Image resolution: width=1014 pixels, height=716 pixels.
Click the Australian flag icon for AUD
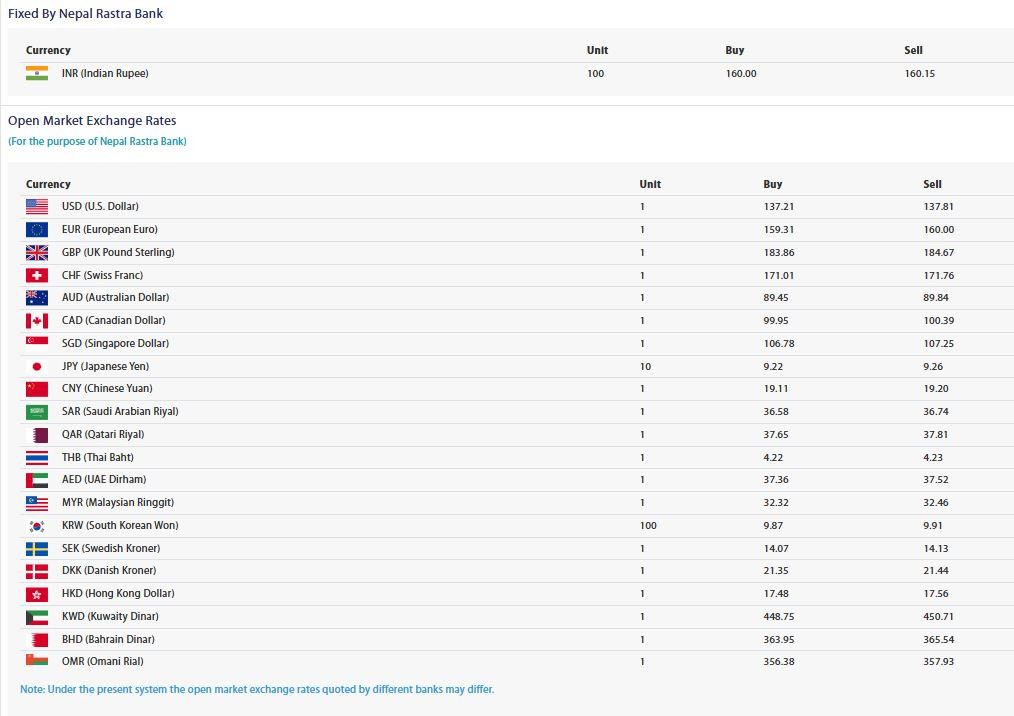[x=37, y=298]
